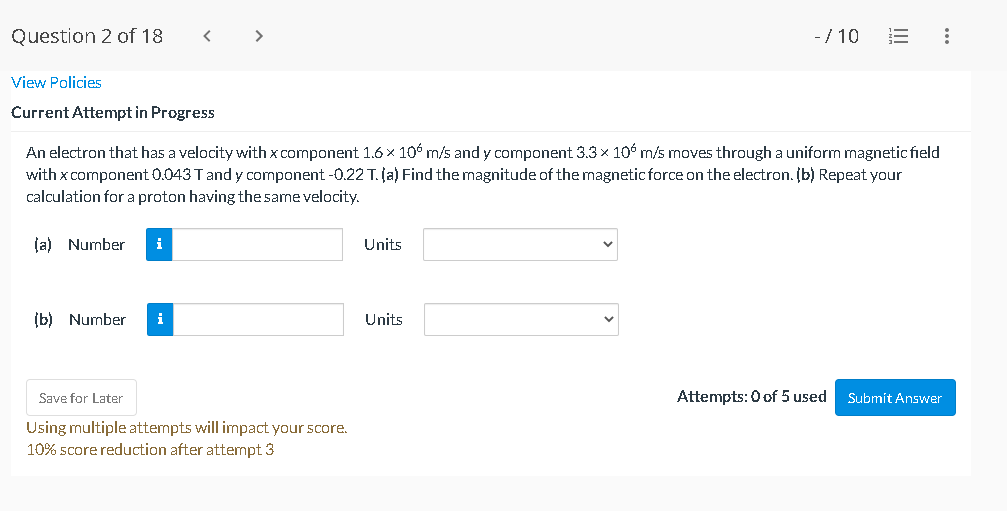Click the info icon for part (a)
Screen dimensions: 1007x511
coord(159,245)
